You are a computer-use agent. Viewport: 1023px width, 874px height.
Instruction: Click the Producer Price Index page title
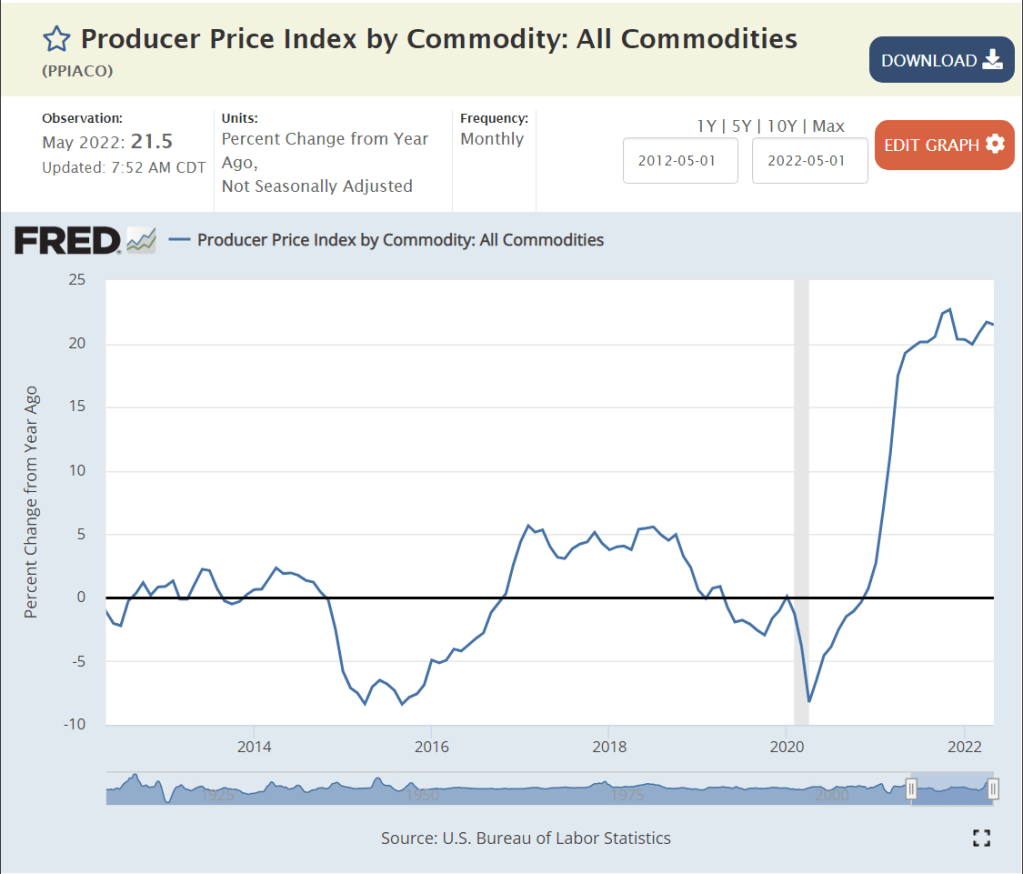tap(438, 39)
